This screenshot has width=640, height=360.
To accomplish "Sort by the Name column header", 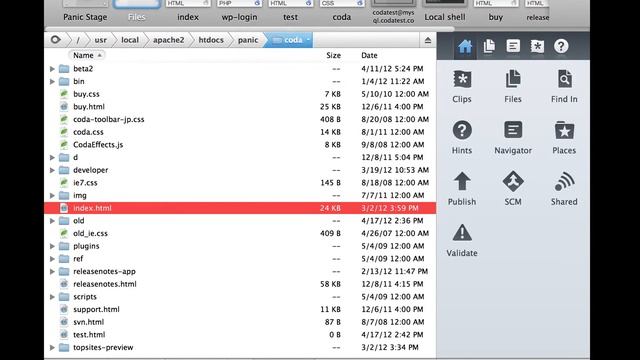I will [87, 55].
